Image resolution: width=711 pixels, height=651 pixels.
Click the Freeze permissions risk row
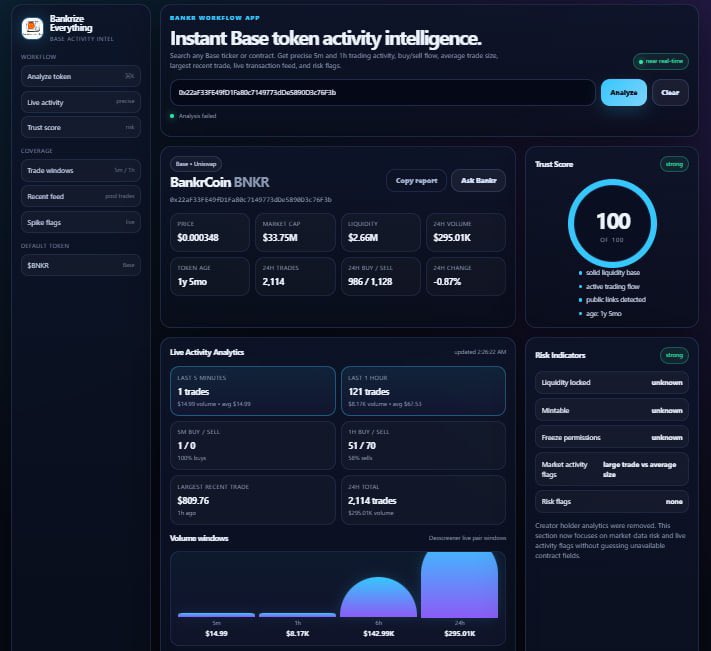pyautogui.click(x=612, y=437)
